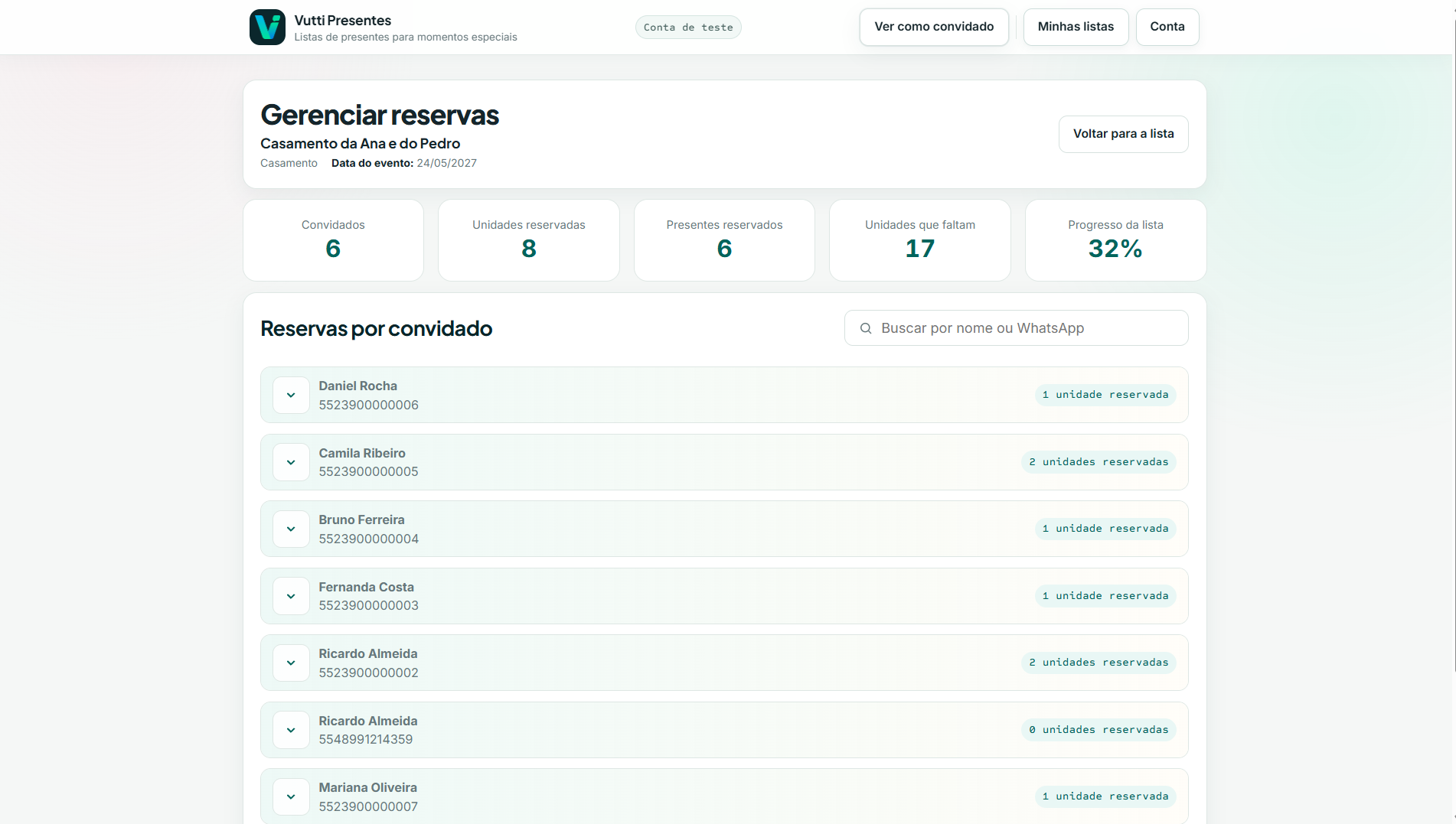The height and width of the screenshot is (824, 1456).
Task: Click the search magnifier icon
Action: click(866, 328)
